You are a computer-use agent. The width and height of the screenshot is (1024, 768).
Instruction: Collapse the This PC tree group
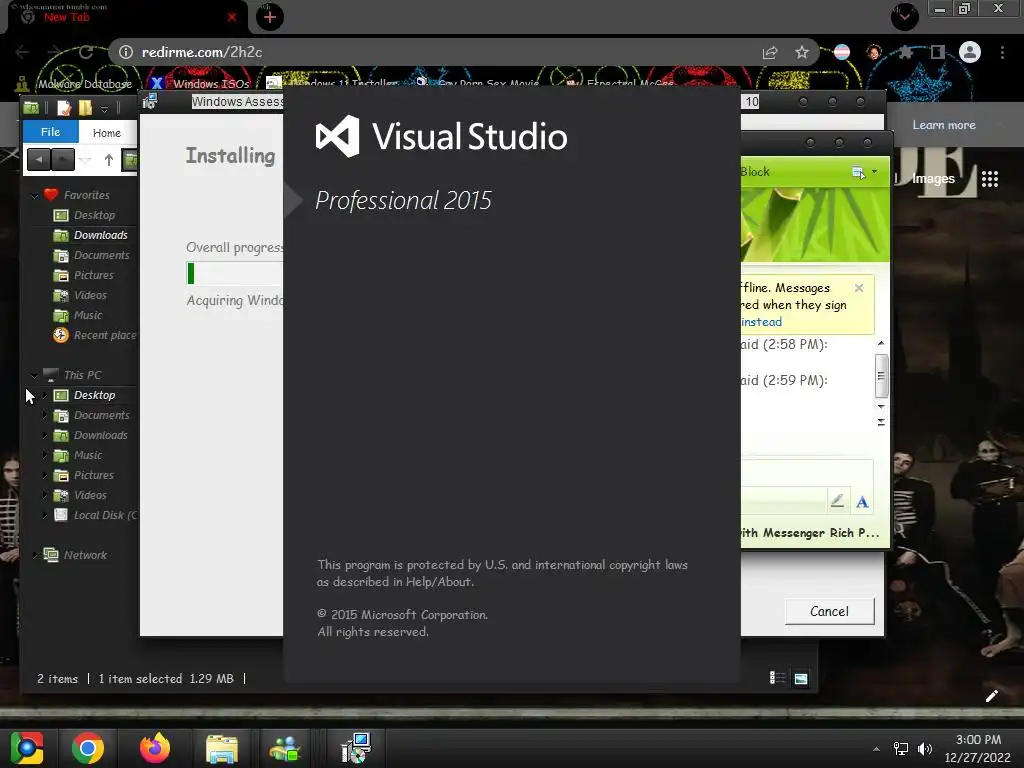click(x=35, y=376)
